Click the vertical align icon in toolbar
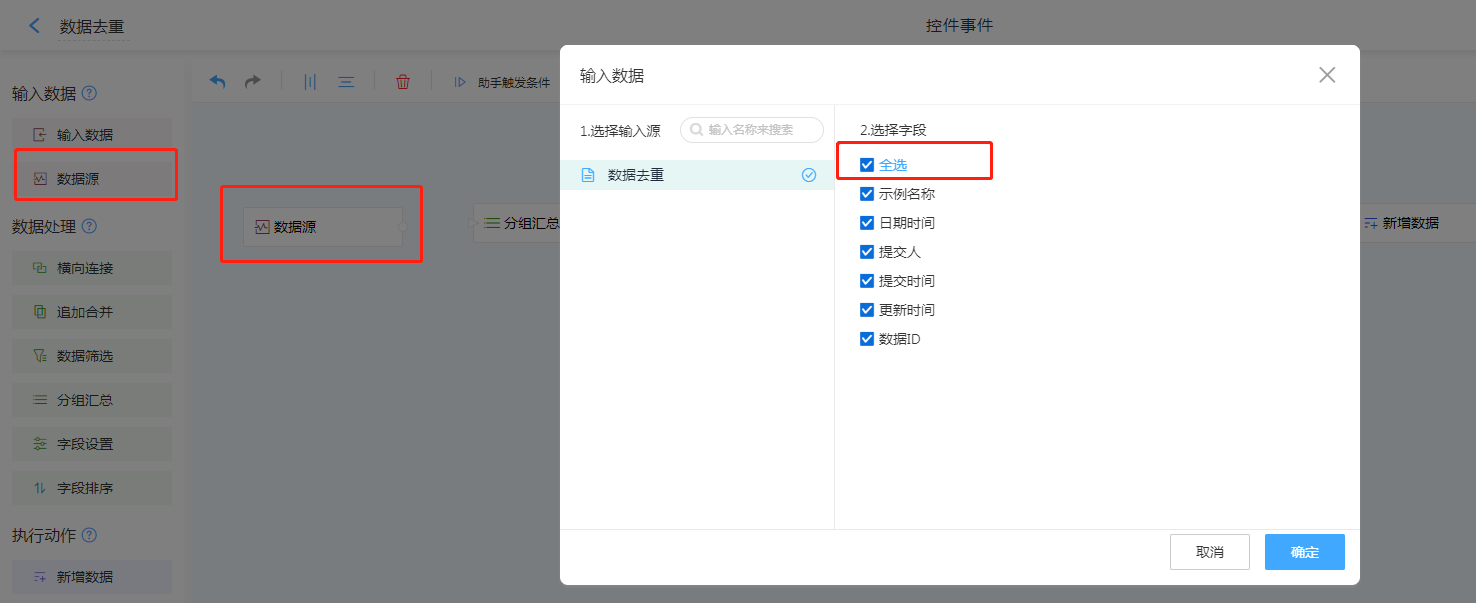 pyautogui.click(x=310, y=82)
